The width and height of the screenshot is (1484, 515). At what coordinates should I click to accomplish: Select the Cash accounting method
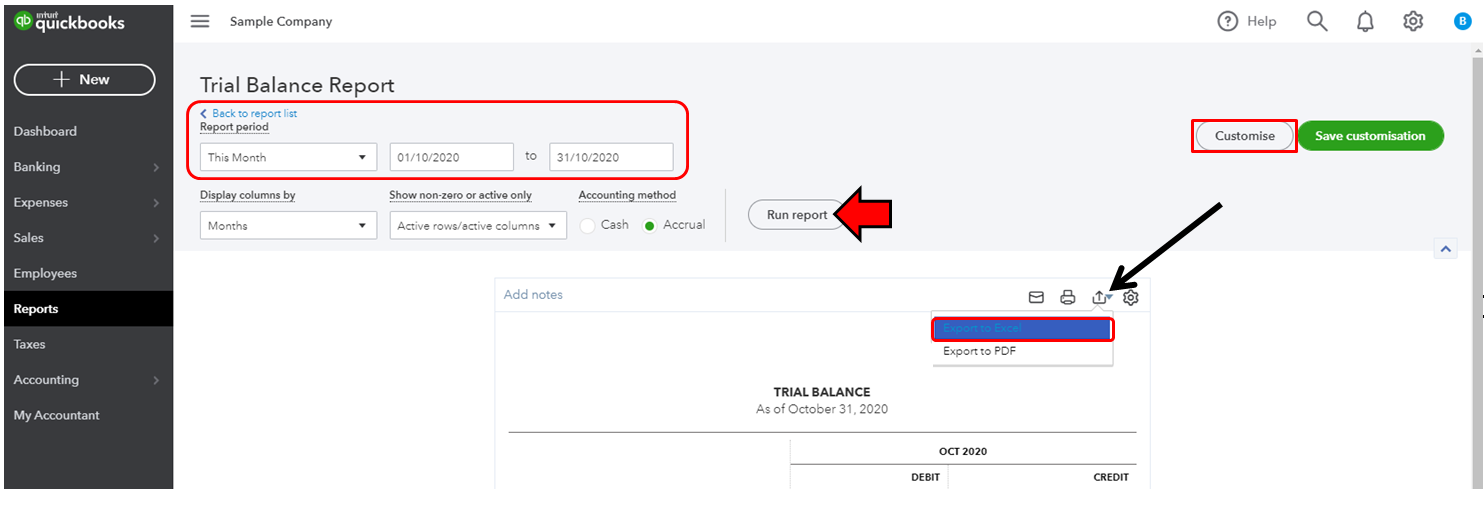587,225
